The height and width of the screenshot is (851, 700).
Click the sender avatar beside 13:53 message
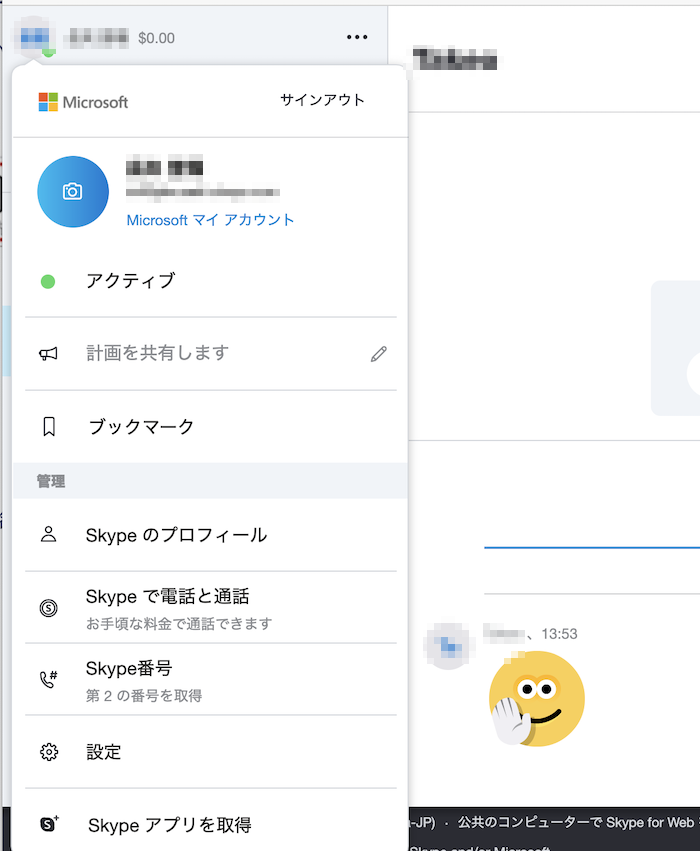click(448, 646)
